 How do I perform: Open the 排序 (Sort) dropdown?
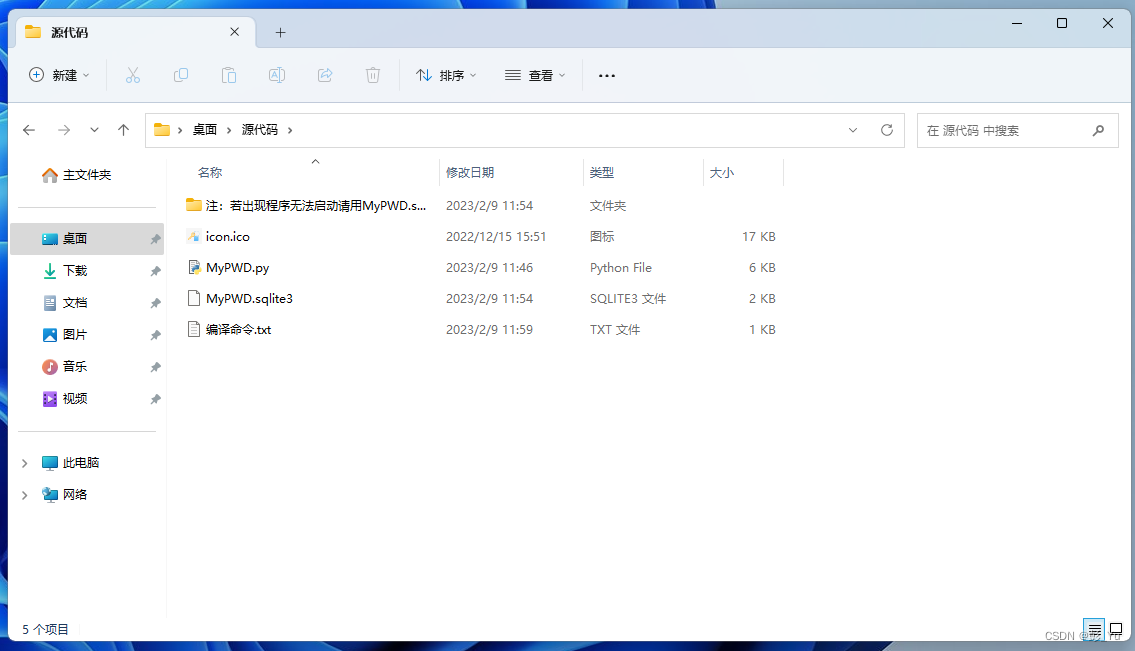pyautogui.click(x=446, y=75)
